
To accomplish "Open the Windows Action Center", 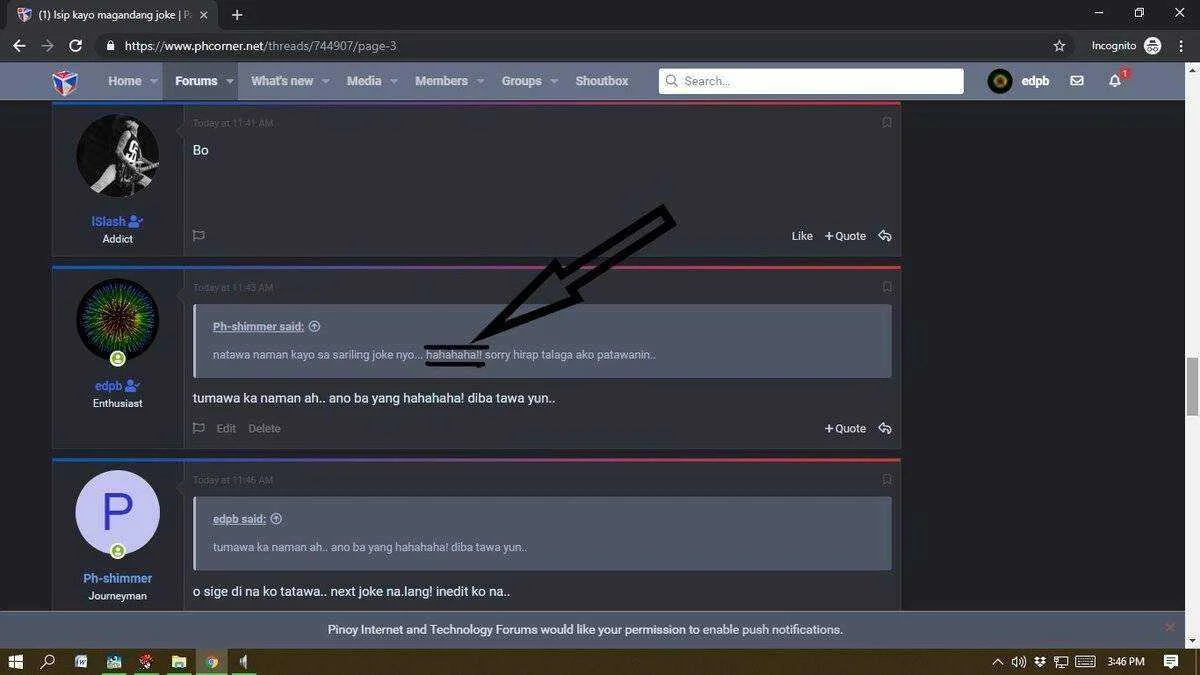I will (x=1171, y=662).
